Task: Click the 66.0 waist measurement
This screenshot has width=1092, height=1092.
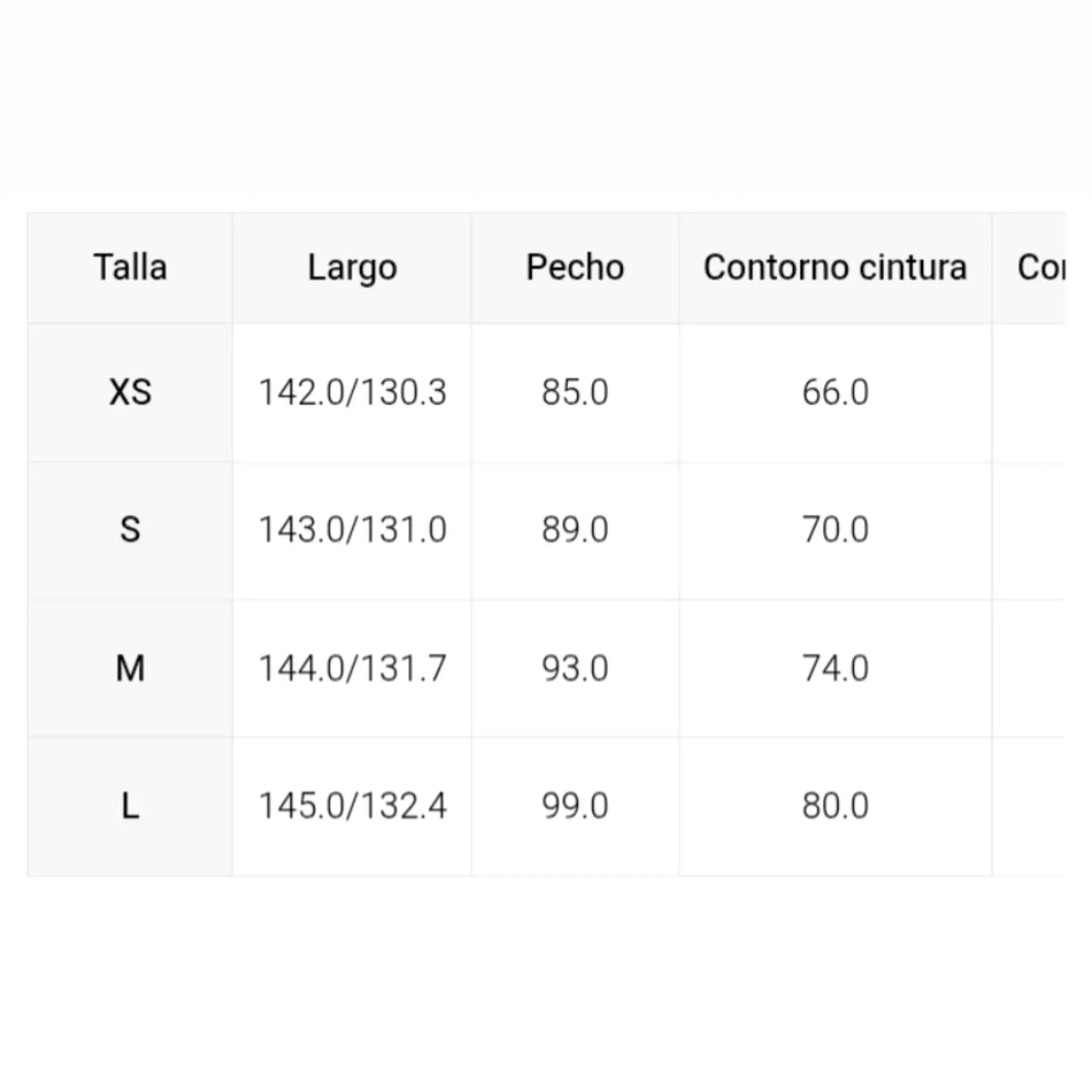Action: pos(835,392)
